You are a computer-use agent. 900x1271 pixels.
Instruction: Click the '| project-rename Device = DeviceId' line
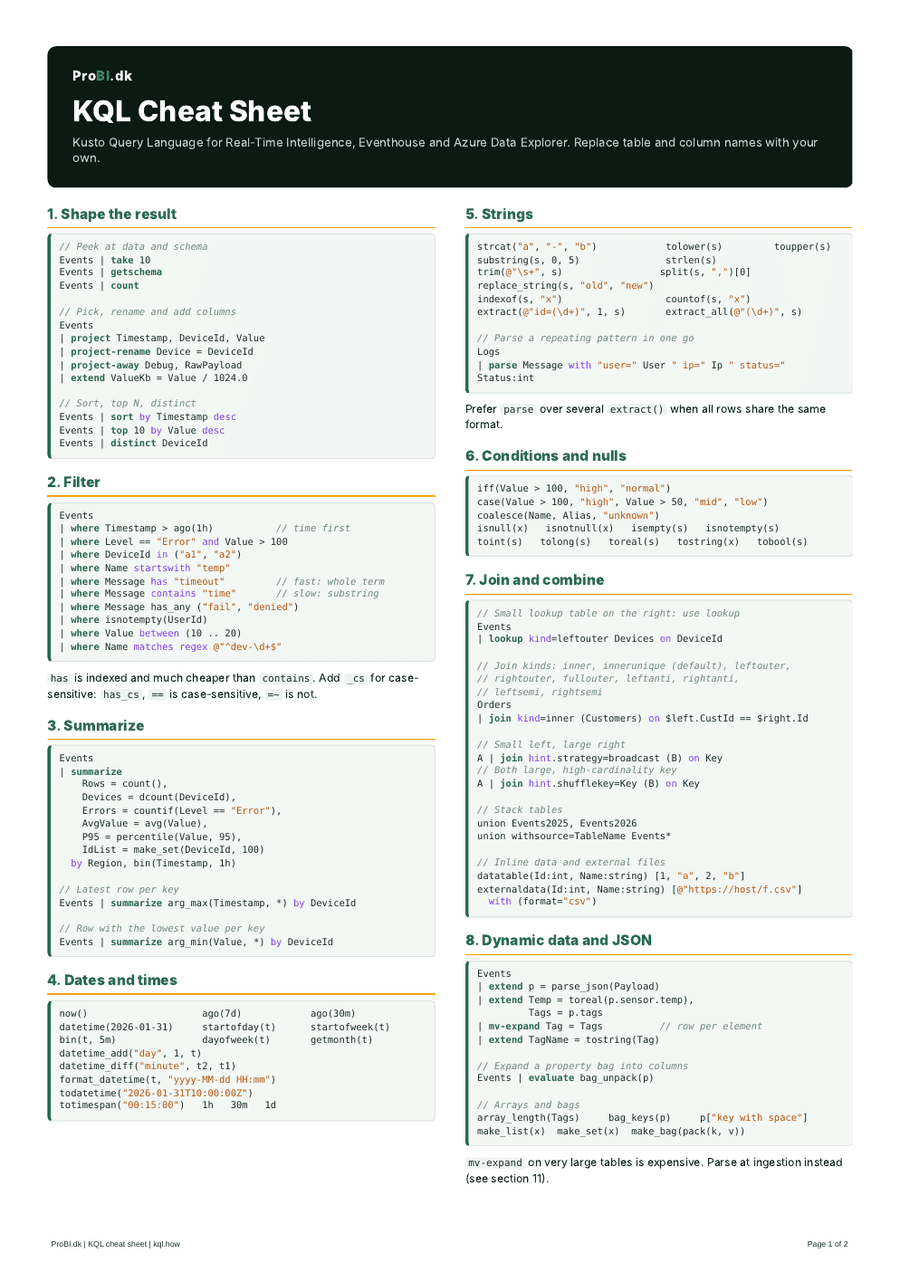click(x=156, y=351)
